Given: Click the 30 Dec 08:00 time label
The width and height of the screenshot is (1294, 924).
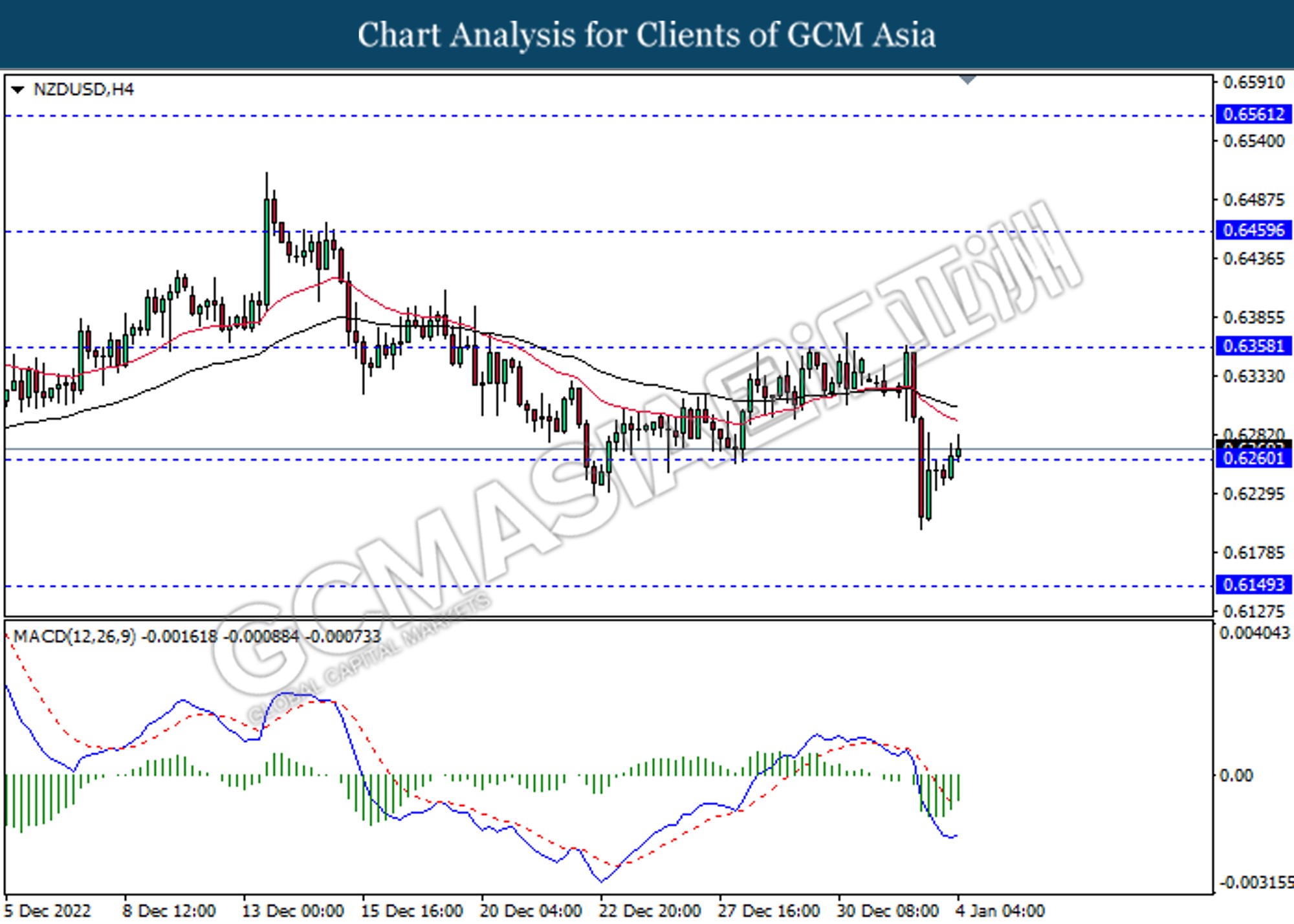Looking at the screenshot, I should (888, 911).
